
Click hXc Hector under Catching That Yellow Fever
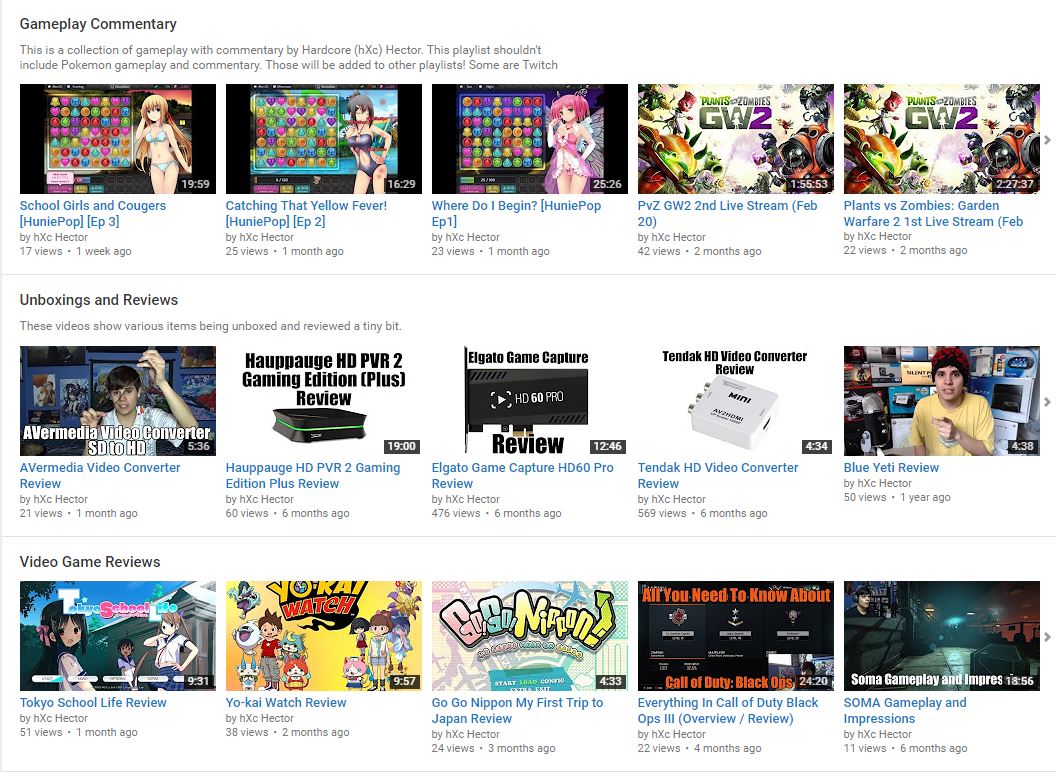pyautogui.click(x=267, y=237)
